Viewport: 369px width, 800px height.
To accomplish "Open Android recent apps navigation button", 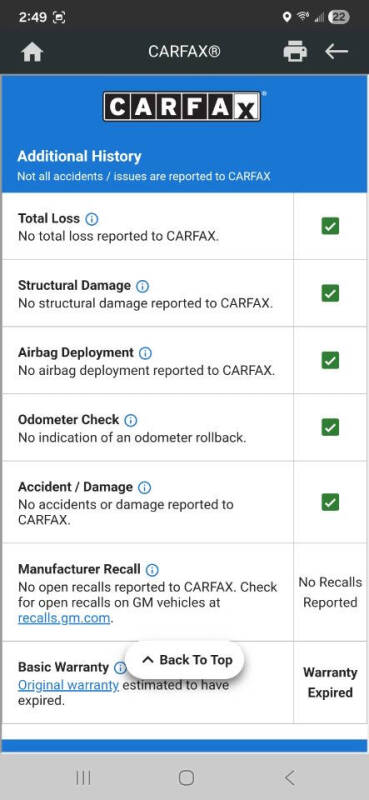I will pyautogui.click(x=83, y=778).
